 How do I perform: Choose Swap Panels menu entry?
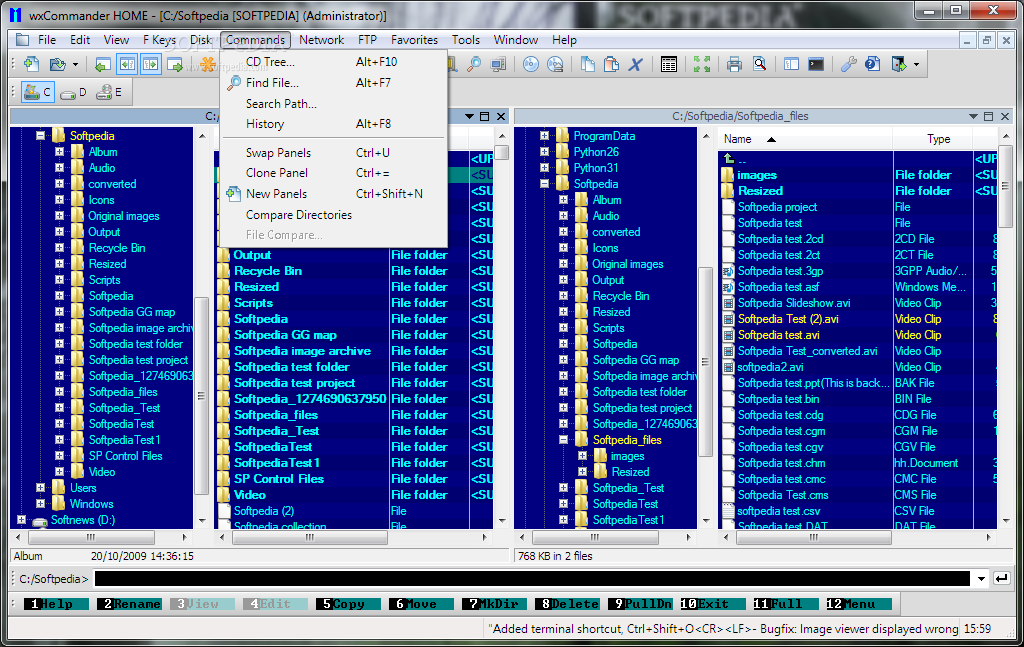tap(334, 153)
